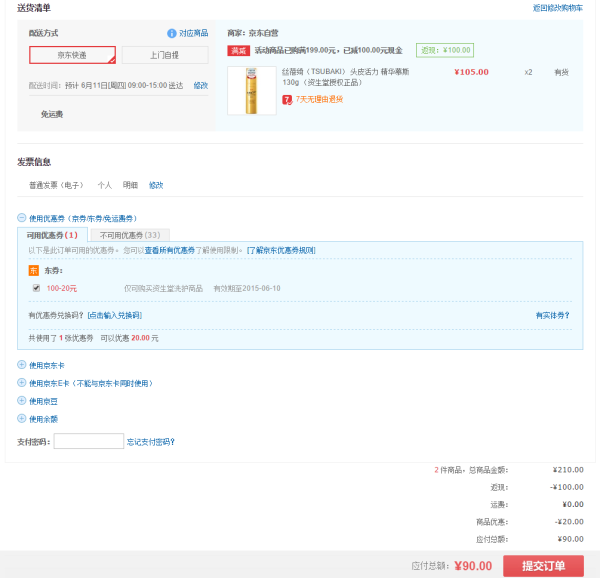
Task: Click 7天无理由退货 text
Action: tap(319, 99)
